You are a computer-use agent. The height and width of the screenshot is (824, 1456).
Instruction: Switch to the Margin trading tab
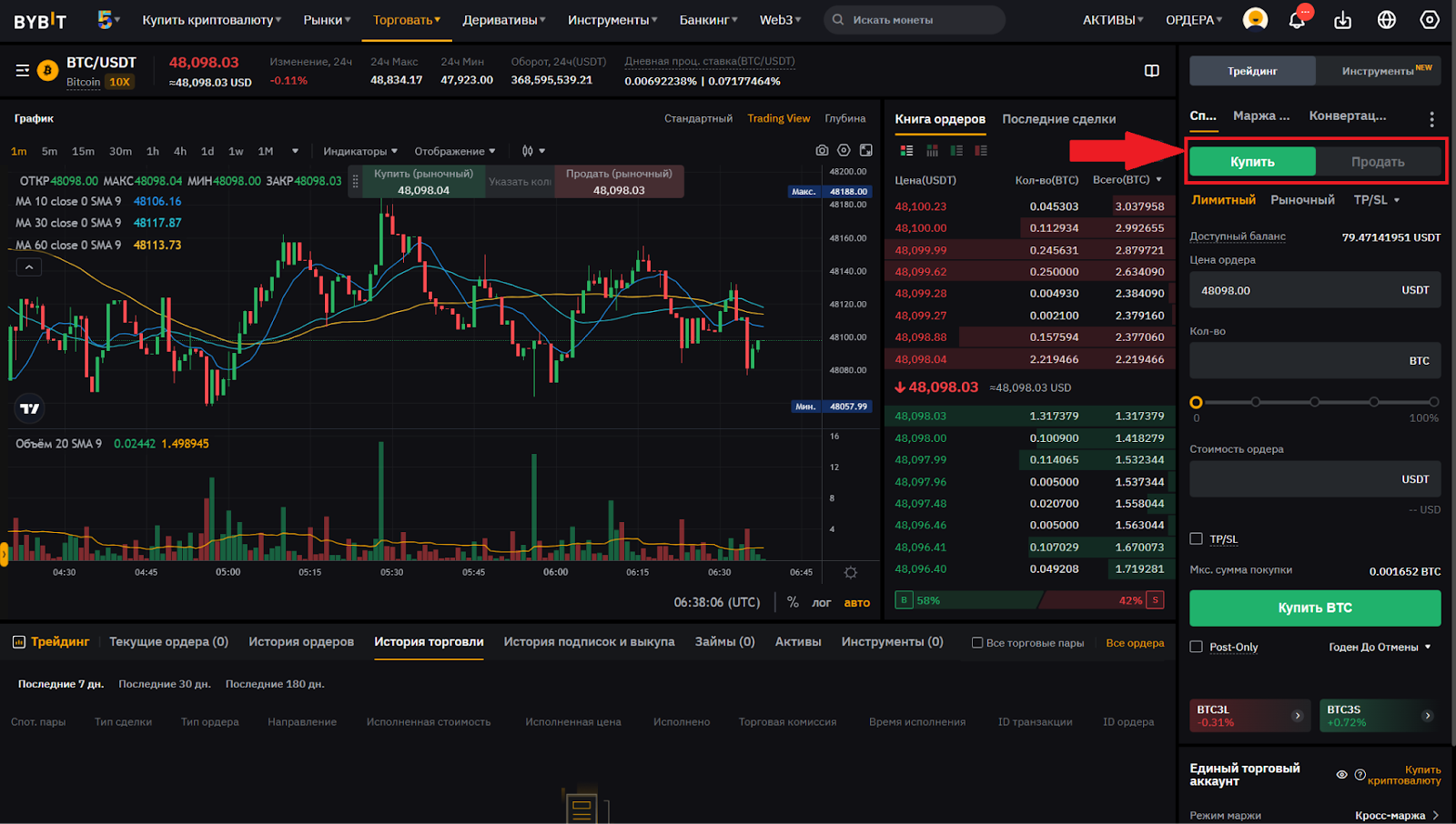pos(1260,116)
